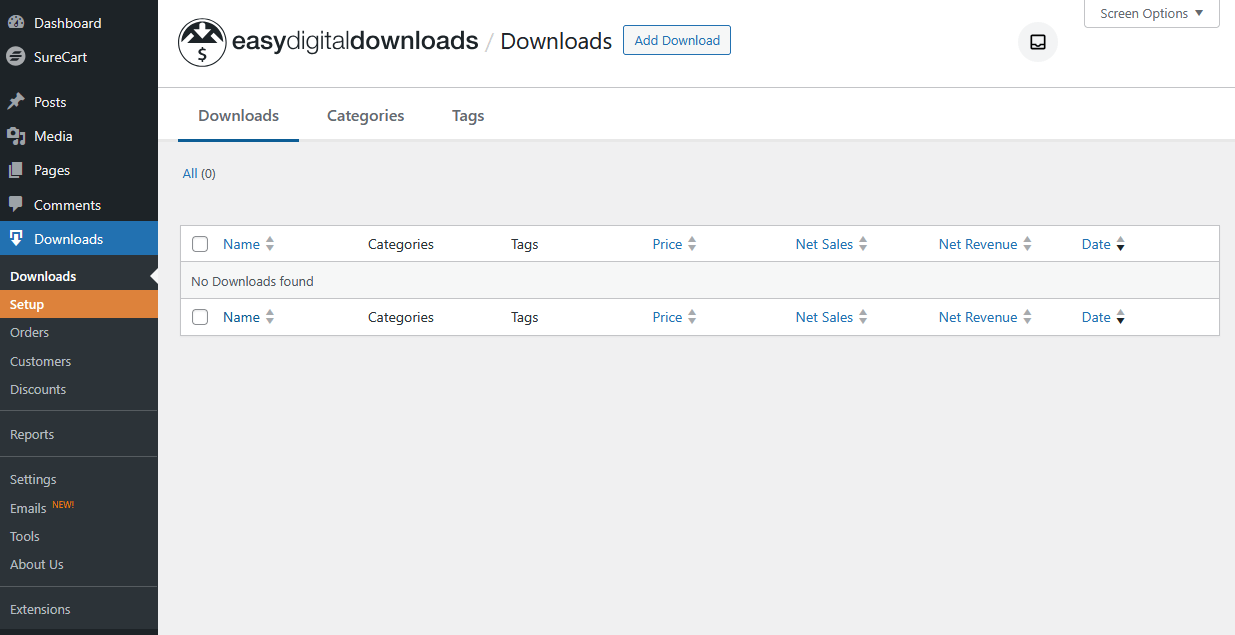Click the Easy Digital Downloads logo
The height and width of the screenshot is (635, 1235).
pyautogui.click(x=328, y=42)
